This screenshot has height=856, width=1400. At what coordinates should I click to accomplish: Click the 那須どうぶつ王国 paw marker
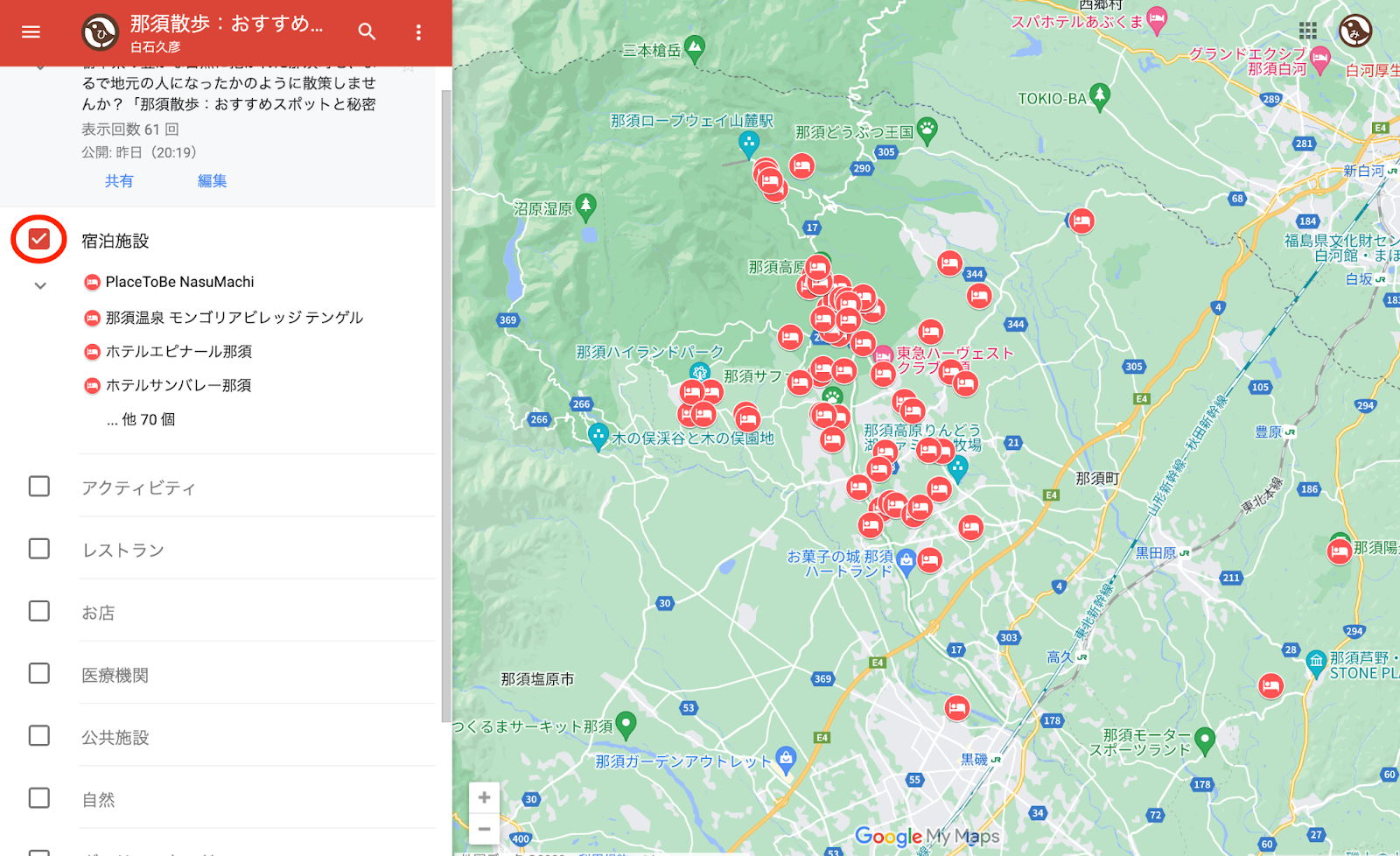pos(927,130)
